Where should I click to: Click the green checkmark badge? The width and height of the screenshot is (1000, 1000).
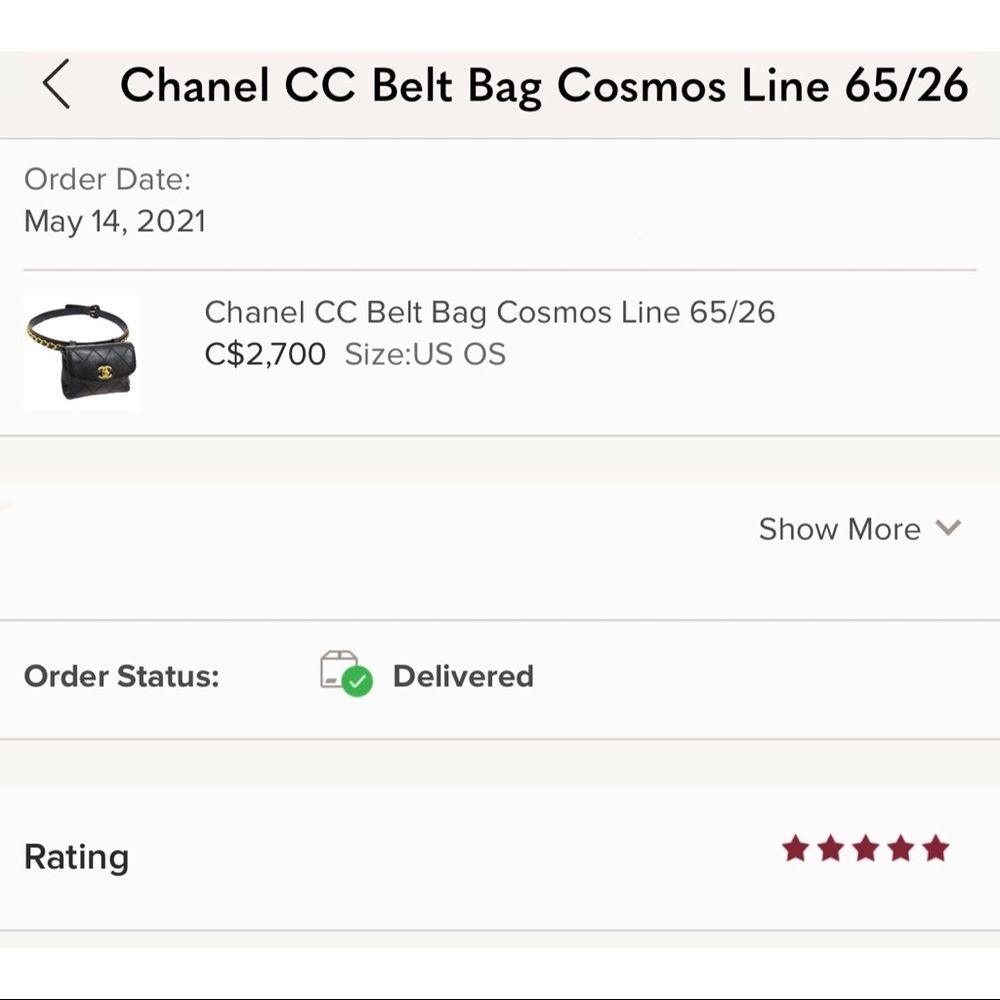357,682
